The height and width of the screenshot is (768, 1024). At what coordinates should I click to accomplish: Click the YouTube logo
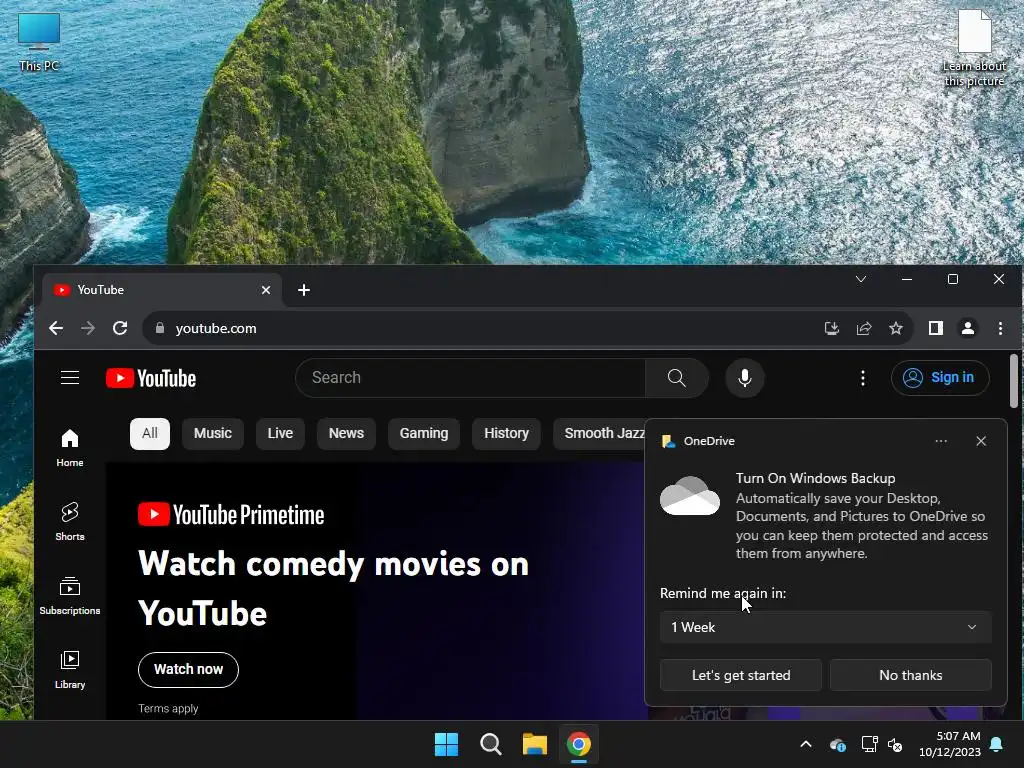pos(151,378)
